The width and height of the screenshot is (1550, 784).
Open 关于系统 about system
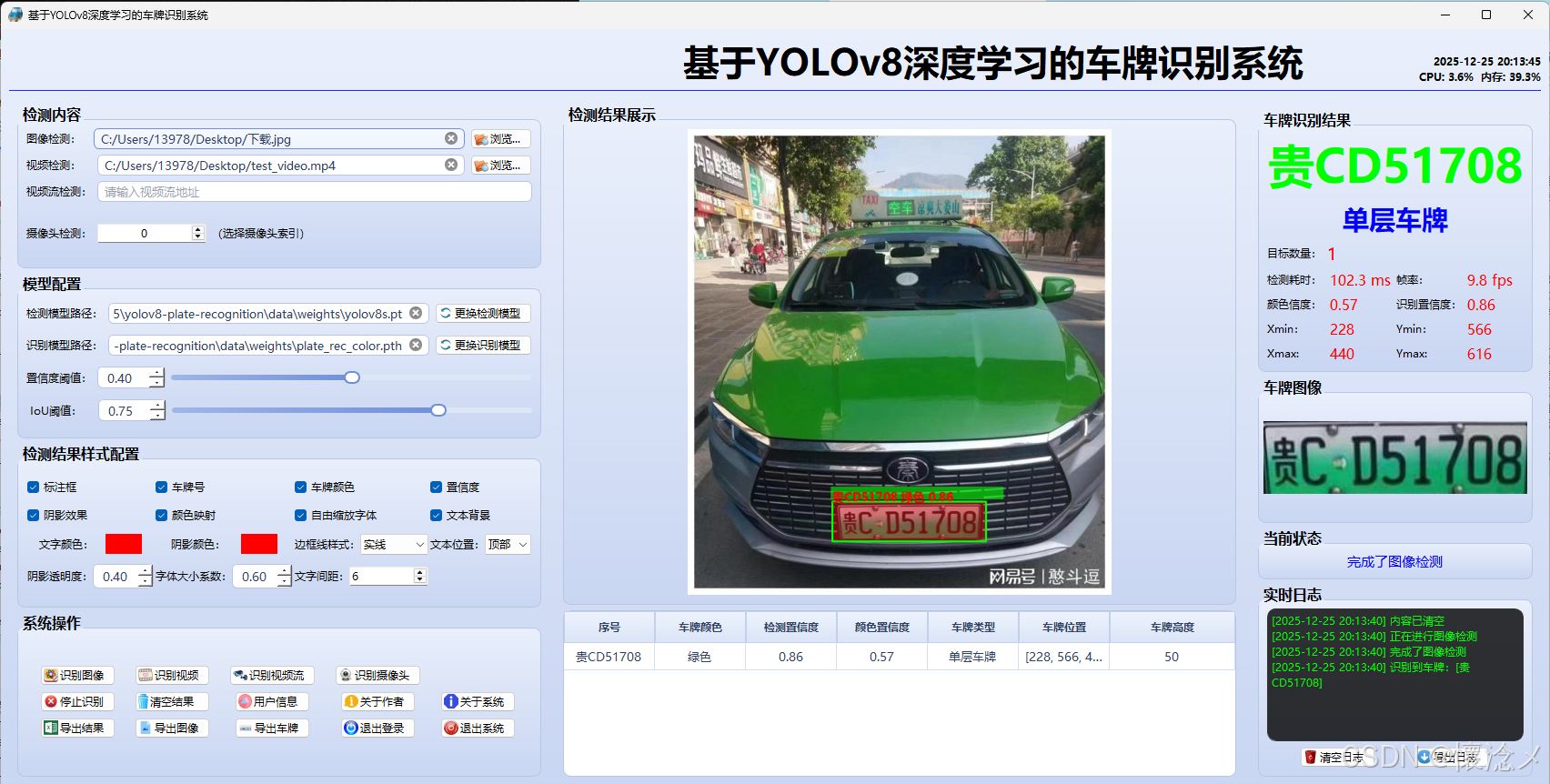tap(478, 701)
